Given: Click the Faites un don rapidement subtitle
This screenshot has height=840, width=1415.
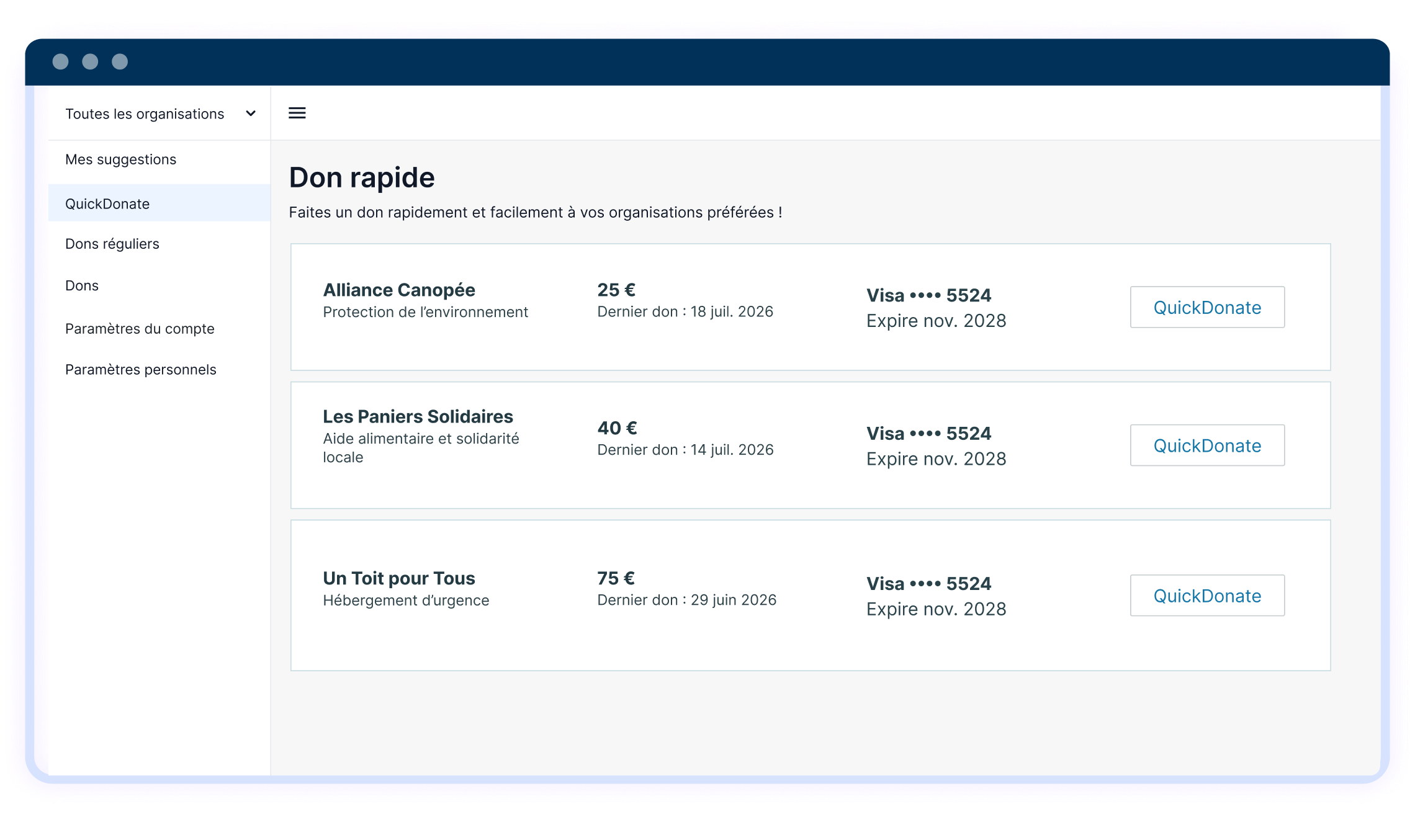Looking at the screenshot, I should (x=536, y=212).
